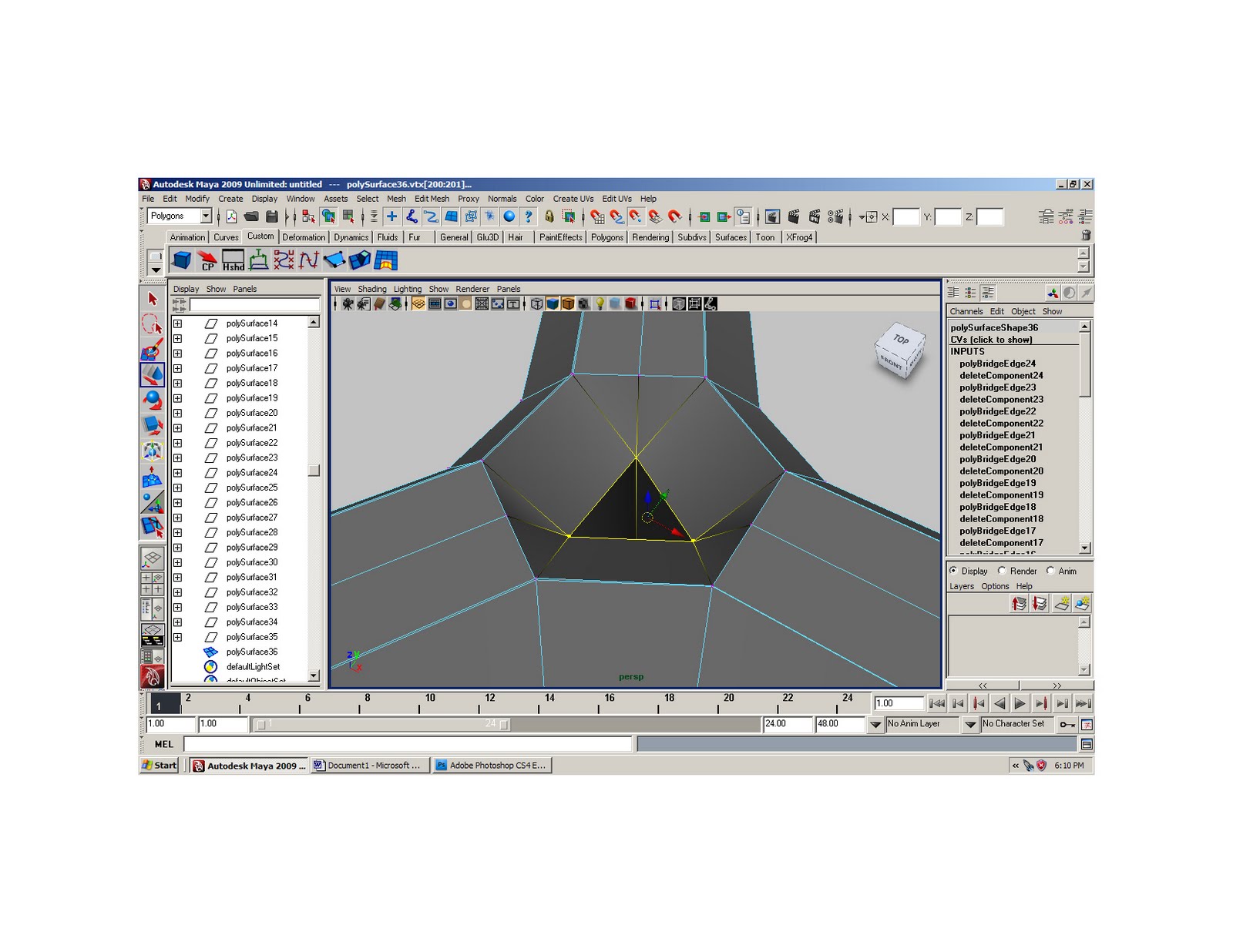Select the Show Manipulator tool
Screen dimensions: 1233x952
(152, 502)
